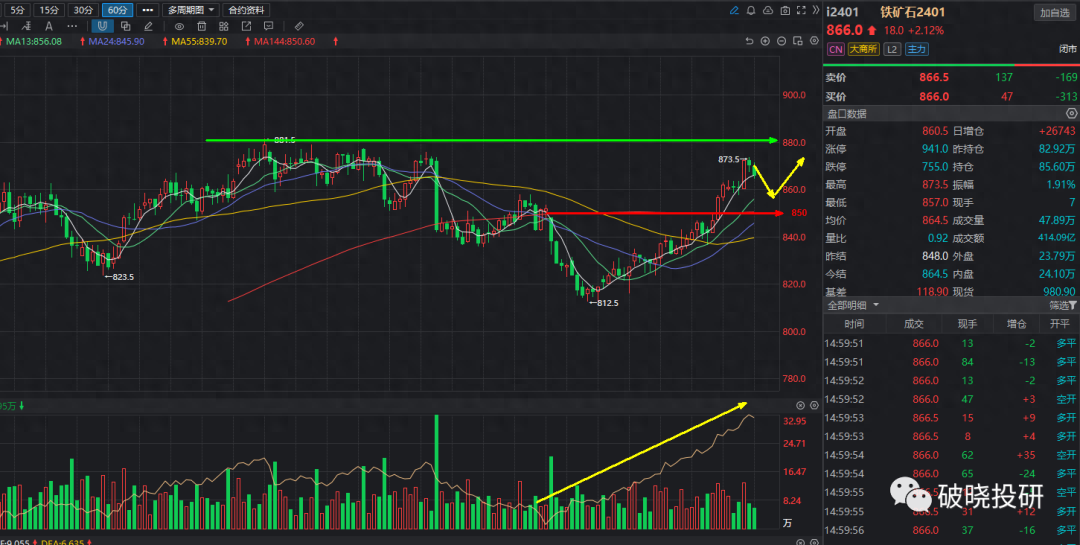Switch to the 15分 timeframe tab
The width and height of the screenshot is (1080, 545).
(50, 10)
